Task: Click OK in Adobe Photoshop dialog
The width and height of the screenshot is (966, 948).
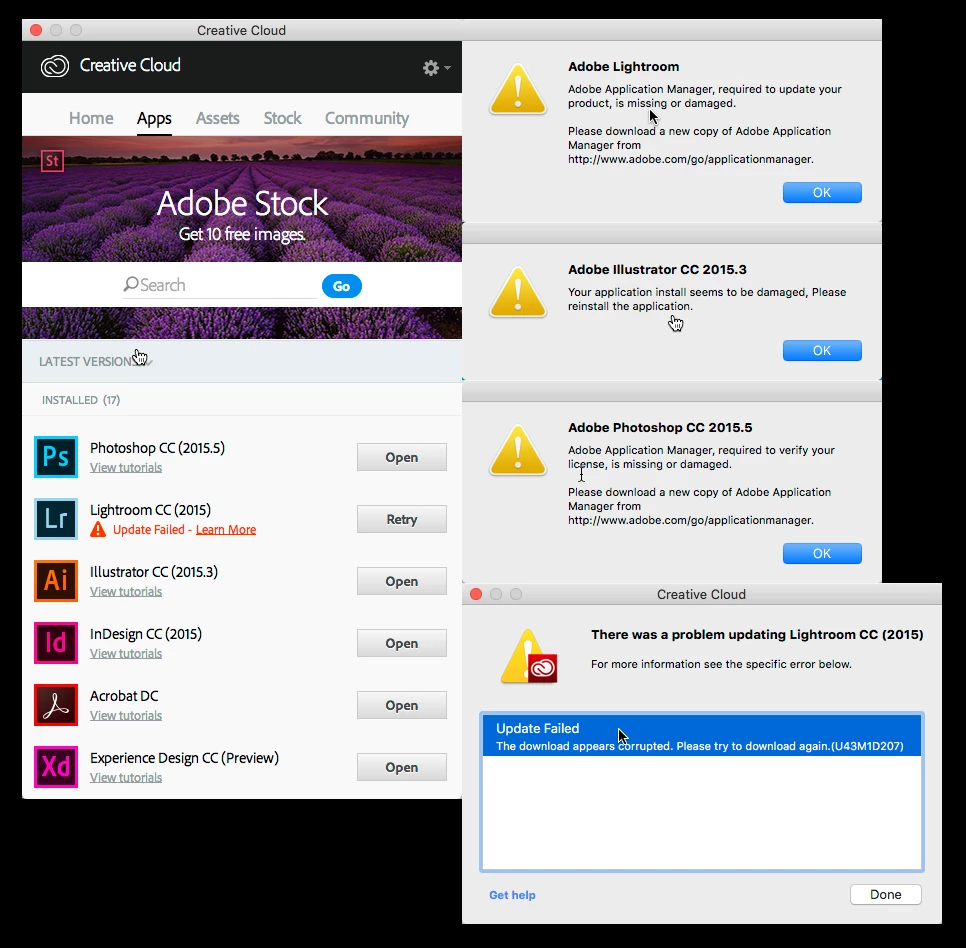Action: click(822, 553)
